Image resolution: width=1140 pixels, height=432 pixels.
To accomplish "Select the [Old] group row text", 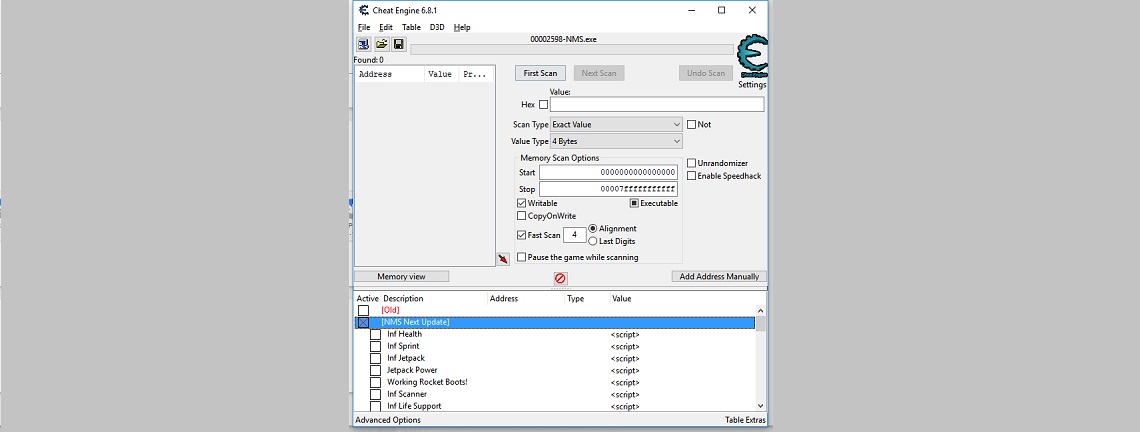I will [390, 311].
